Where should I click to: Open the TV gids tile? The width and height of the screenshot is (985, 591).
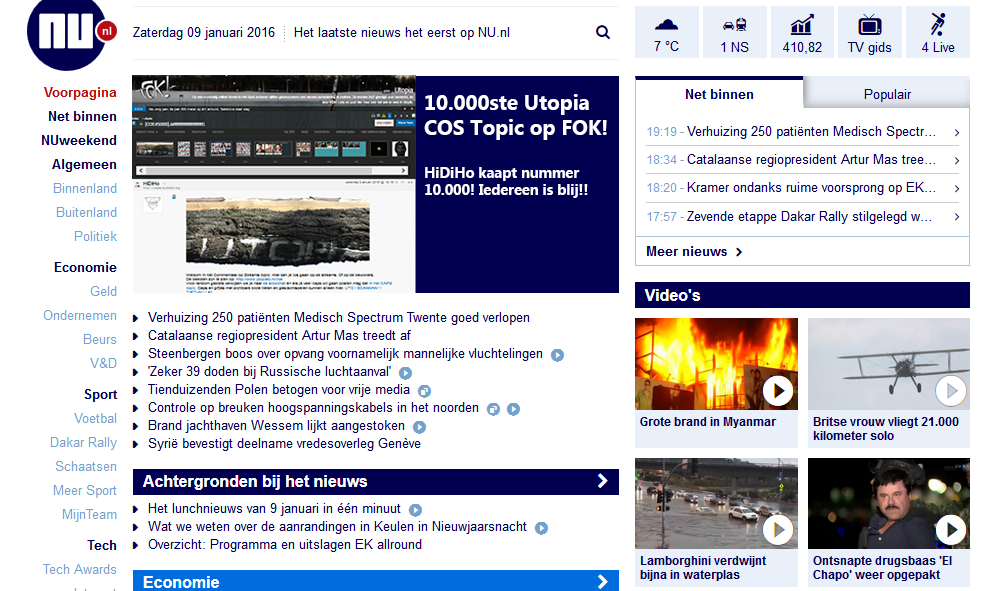[869, 32]
